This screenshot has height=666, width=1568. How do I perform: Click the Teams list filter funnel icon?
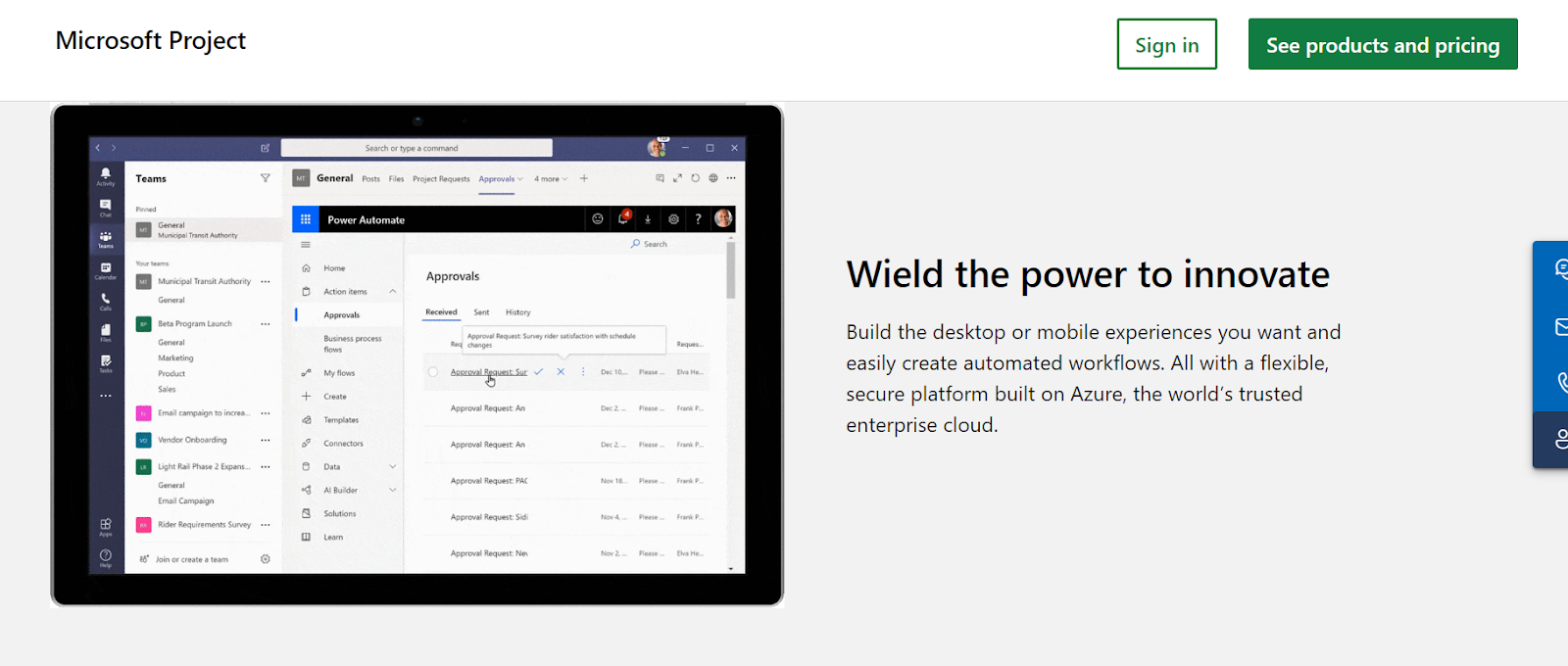[x=265, y=178]
